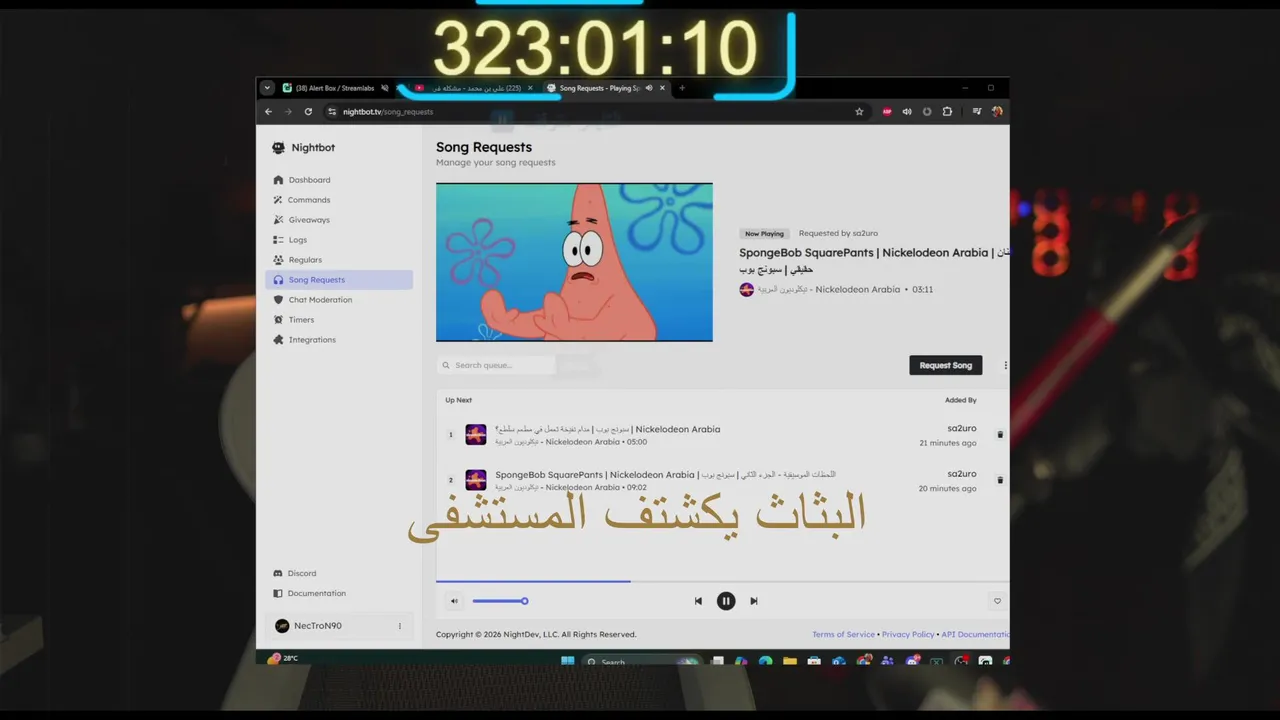Mute audio on Song Requests tab

click(649, 88)
